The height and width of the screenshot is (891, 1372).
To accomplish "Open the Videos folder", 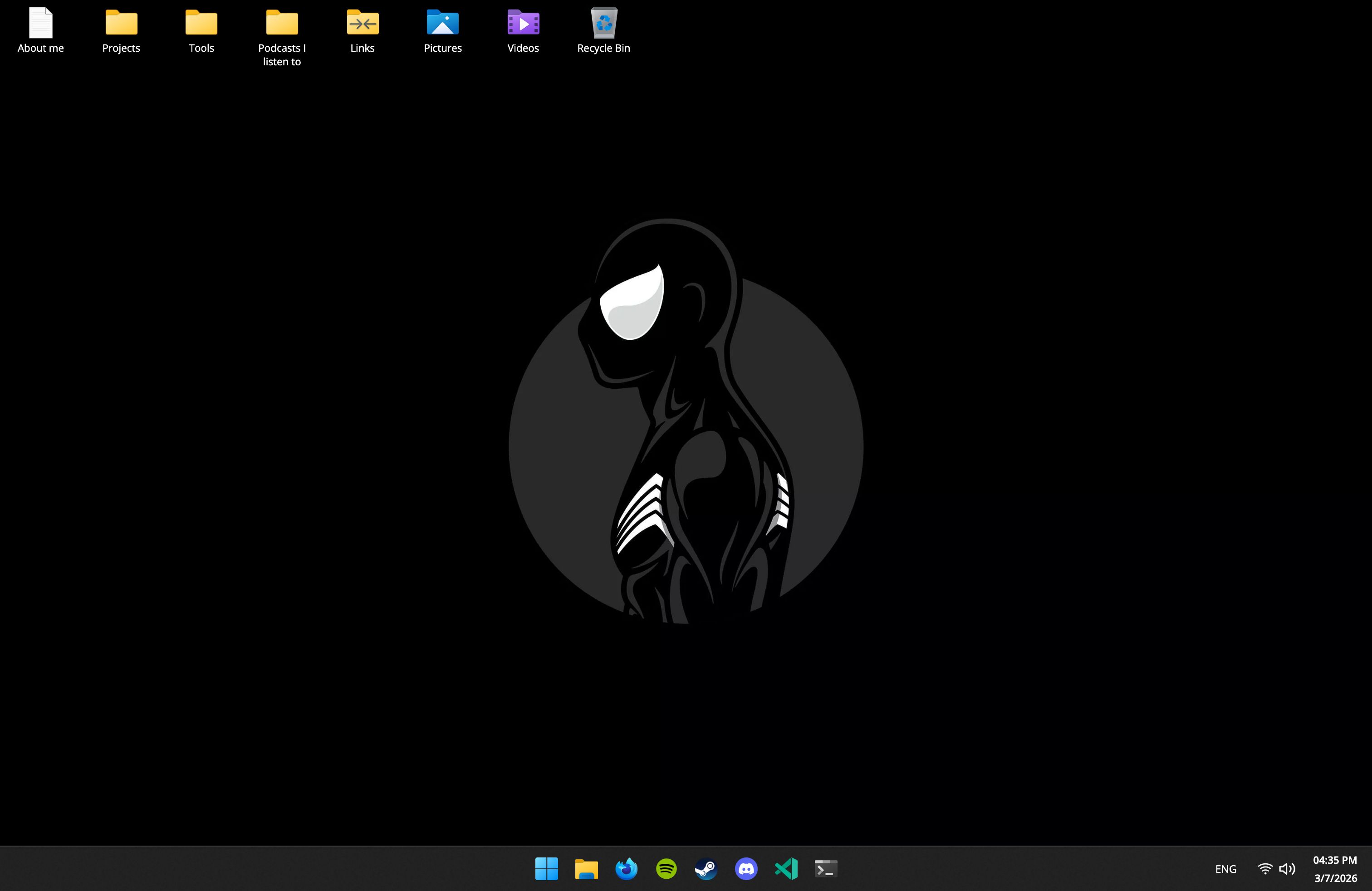I will [x=523, y=24].
